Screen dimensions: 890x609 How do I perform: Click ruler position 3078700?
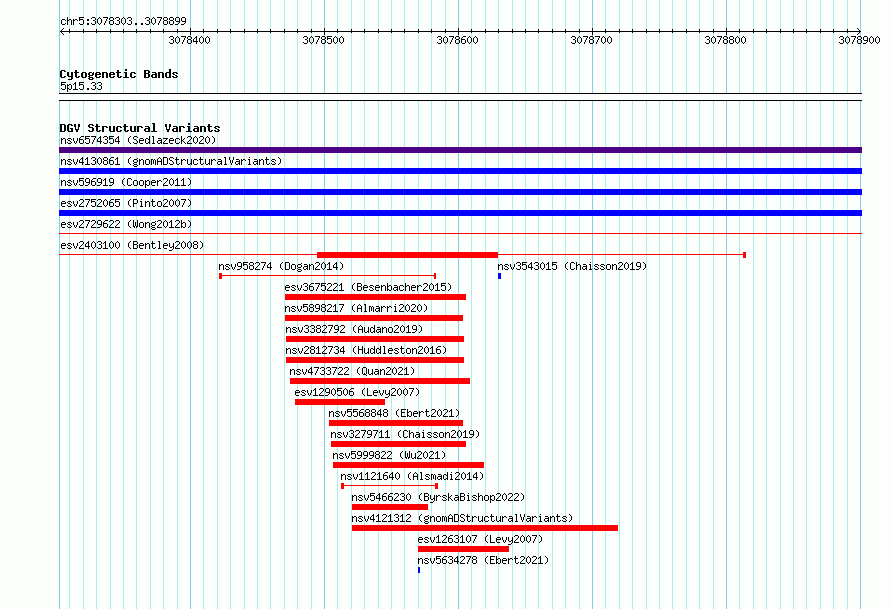click(x=591, y=40)
